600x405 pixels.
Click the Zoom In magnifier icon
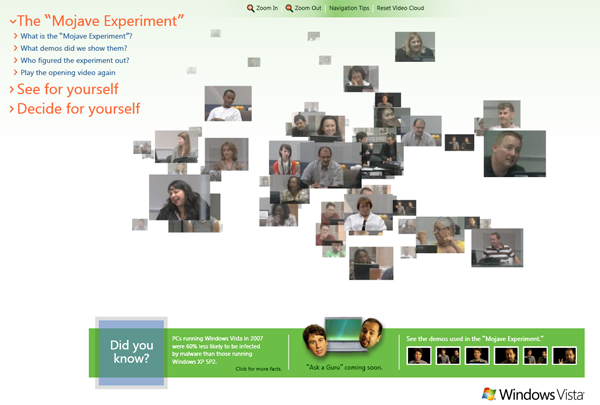251,8
